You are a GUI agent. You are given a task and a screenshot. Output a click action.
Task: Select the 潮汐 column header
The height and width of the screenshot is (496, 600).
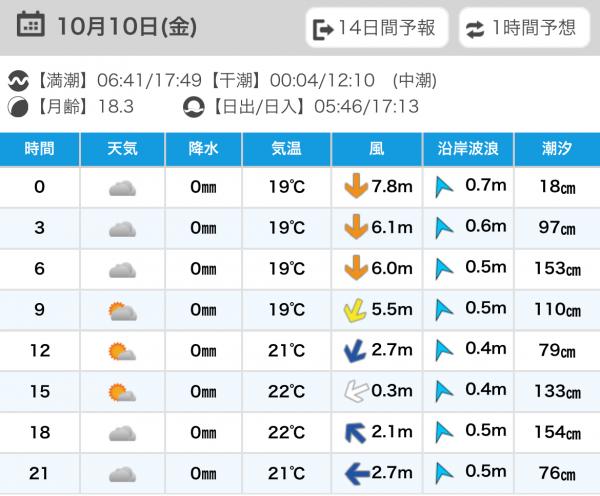(557, 149)
